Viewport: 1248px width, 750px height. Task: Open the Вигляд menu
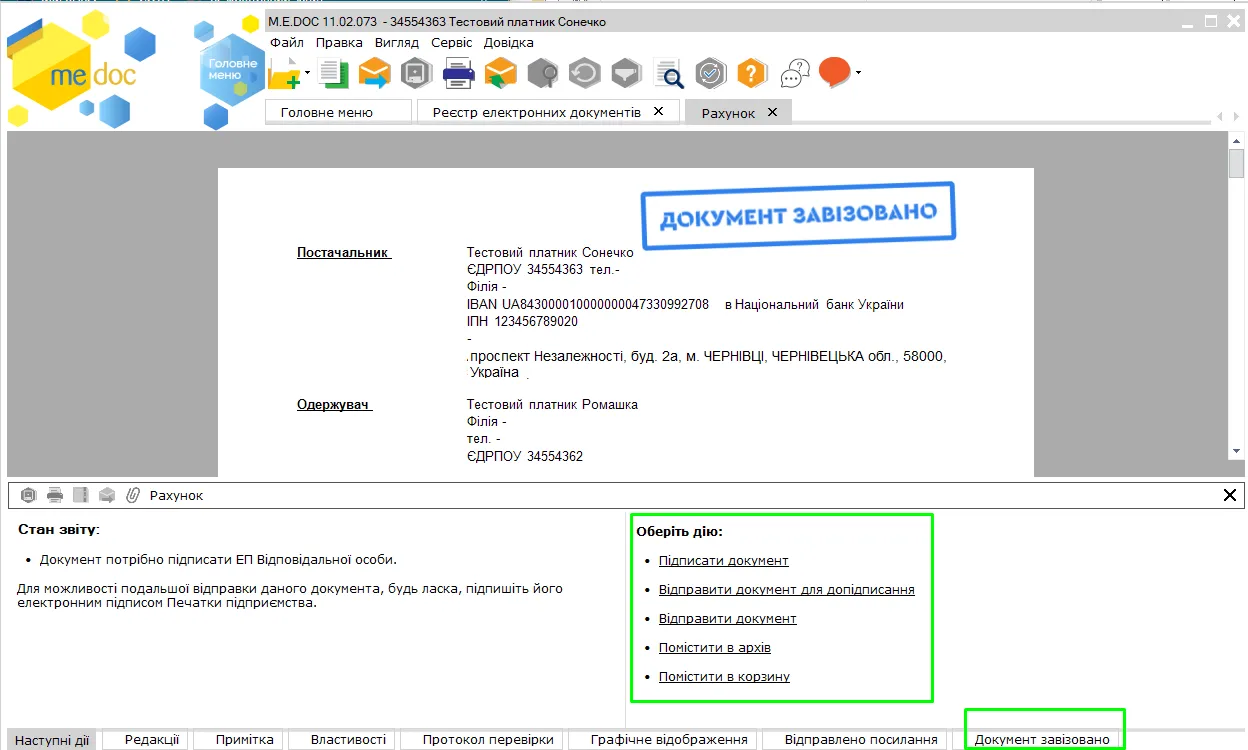click(x=397, y=43)
